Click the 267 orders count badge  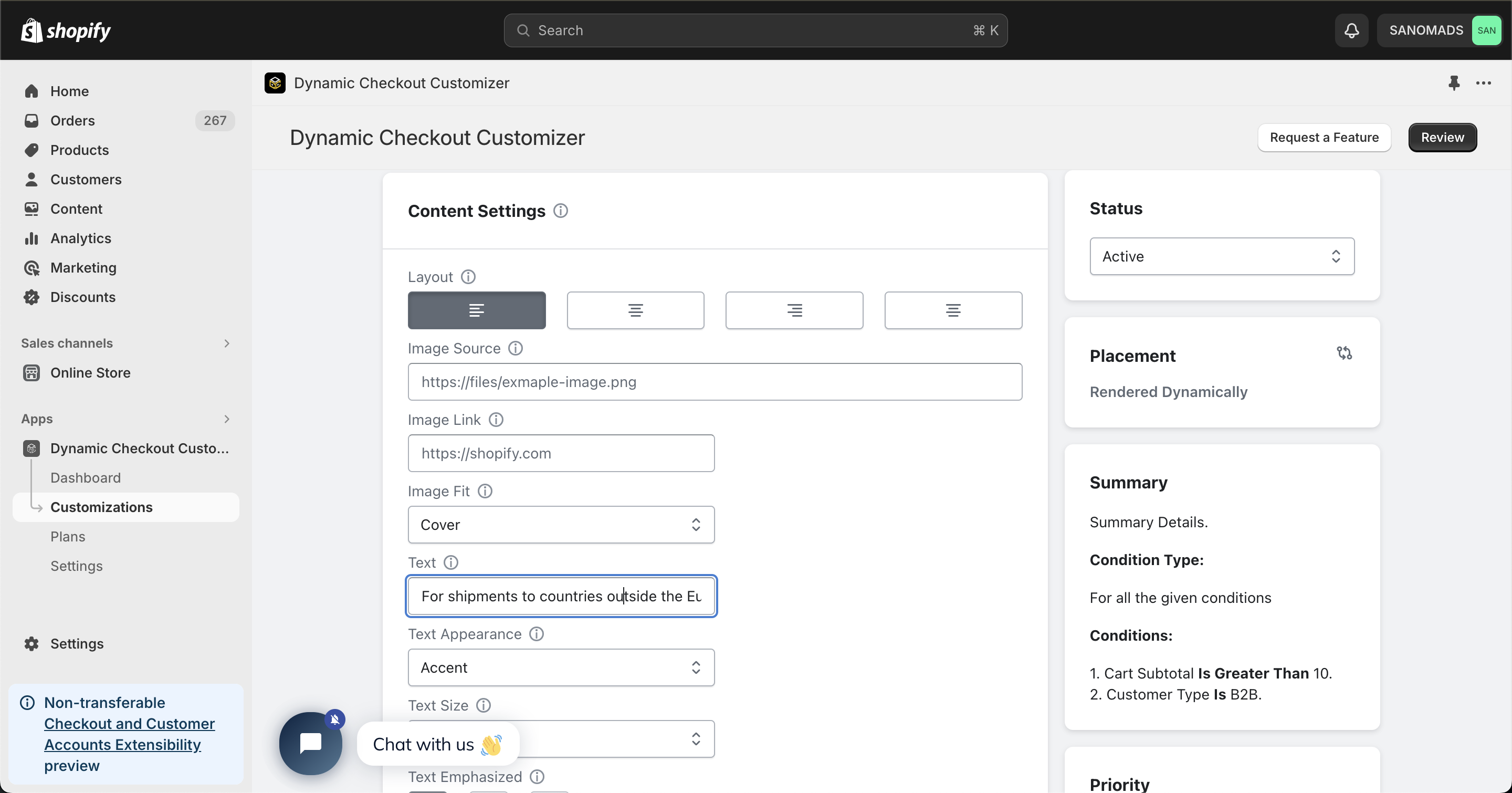215,121
